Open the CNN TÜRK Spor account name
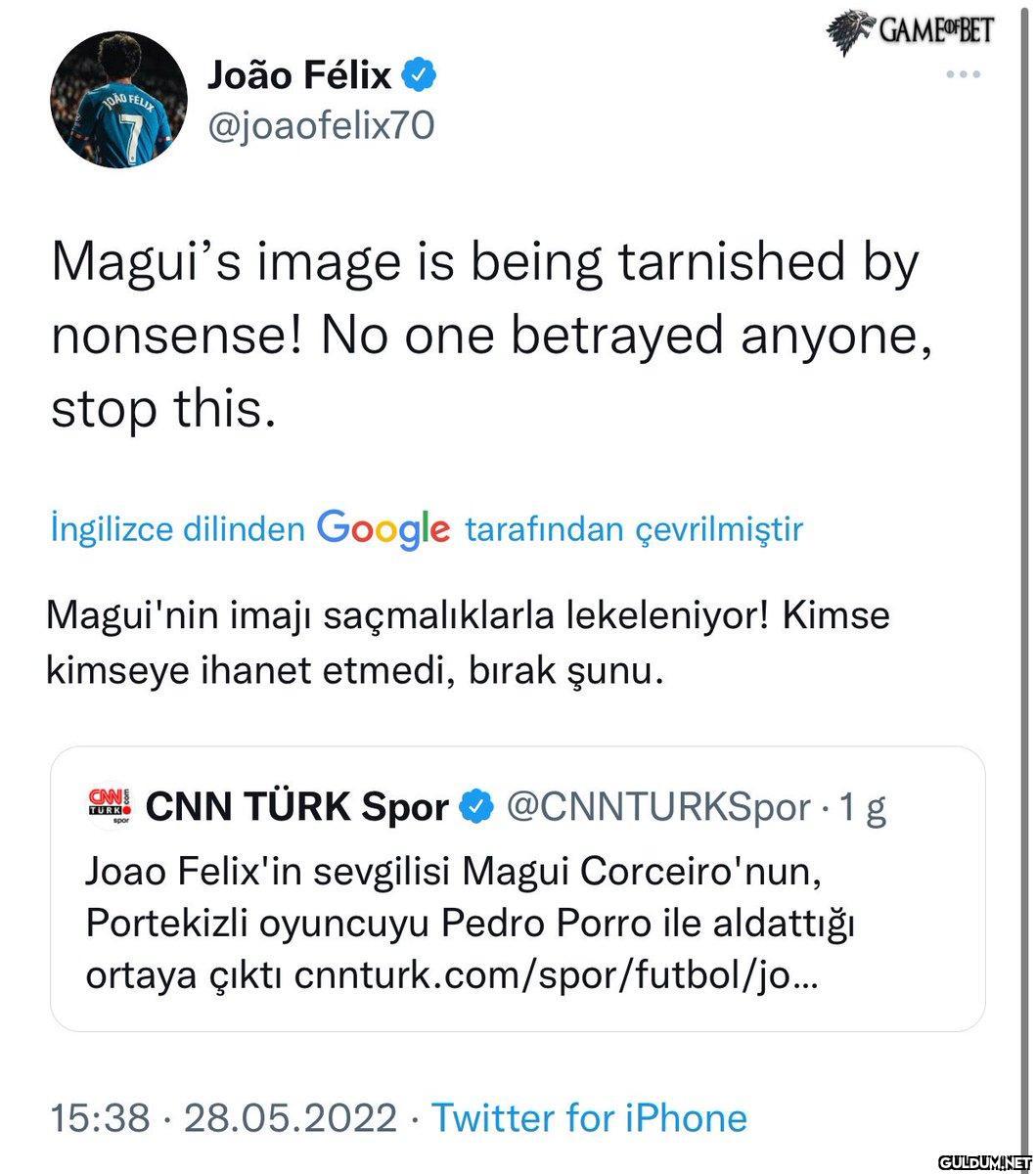 (x=297, y=808)
